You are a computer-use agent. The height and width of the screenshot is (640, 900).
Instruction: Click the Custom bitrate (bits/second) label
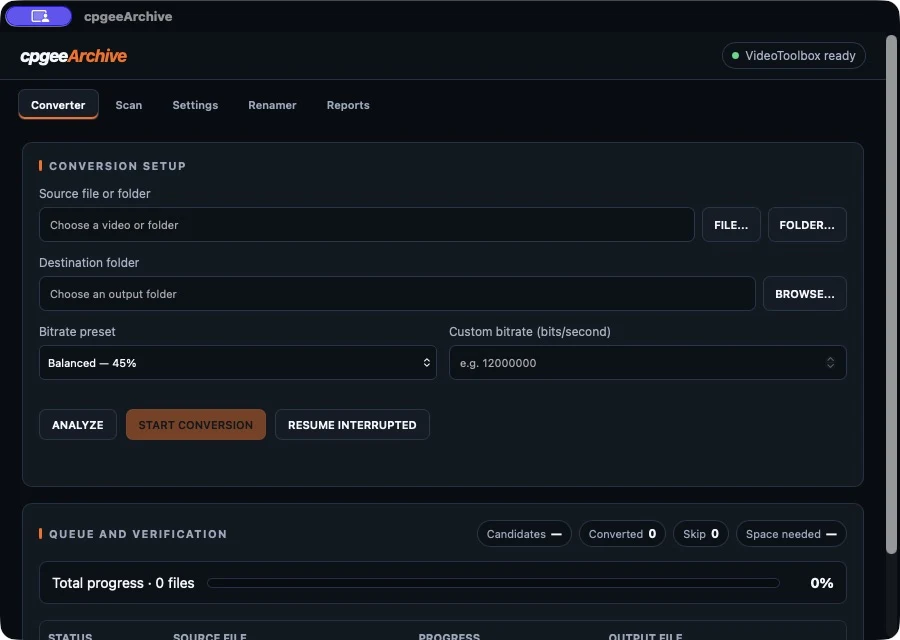click(530, 331)
